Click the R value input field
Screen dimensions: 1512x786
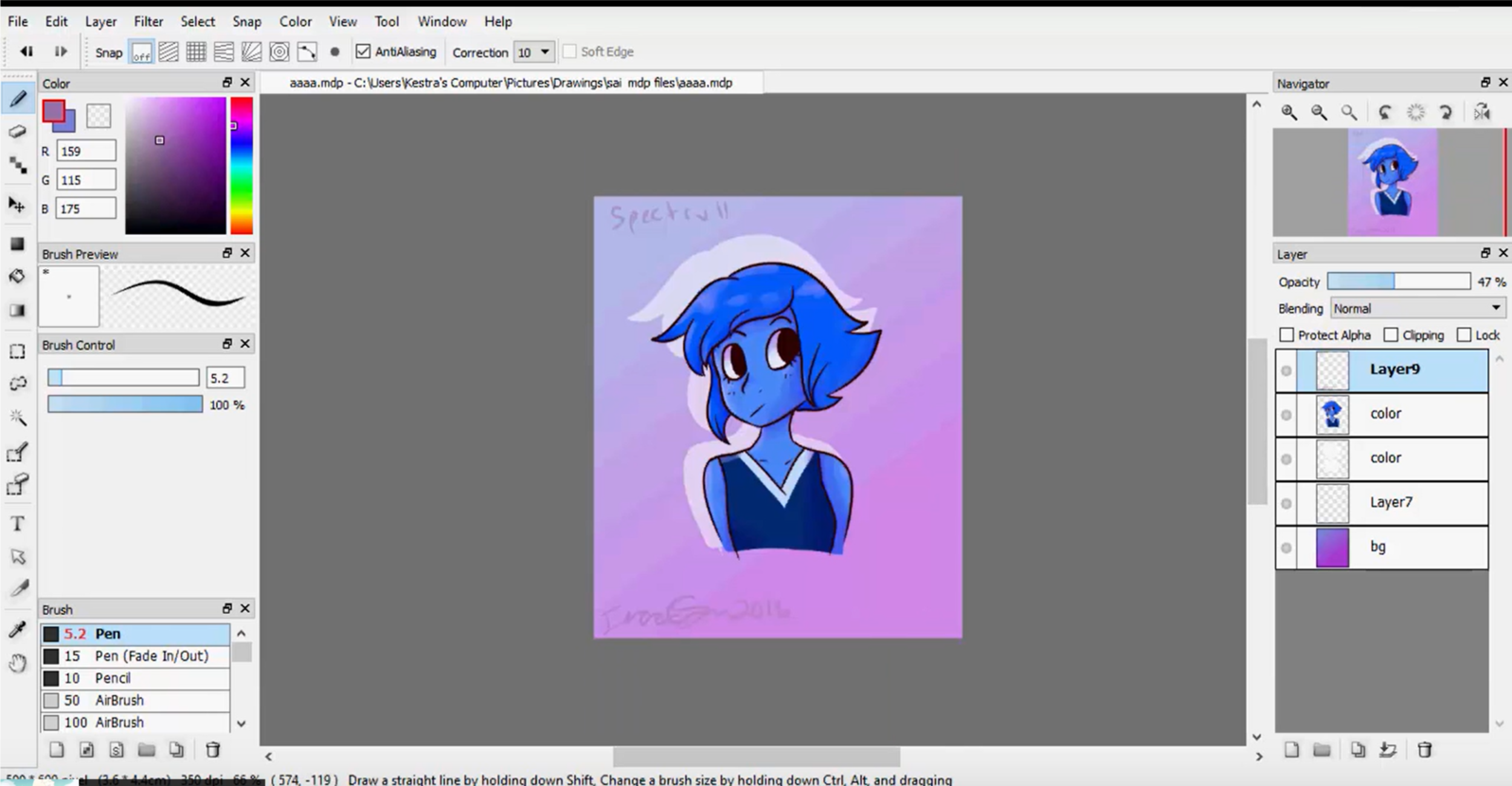coord(86,151)
